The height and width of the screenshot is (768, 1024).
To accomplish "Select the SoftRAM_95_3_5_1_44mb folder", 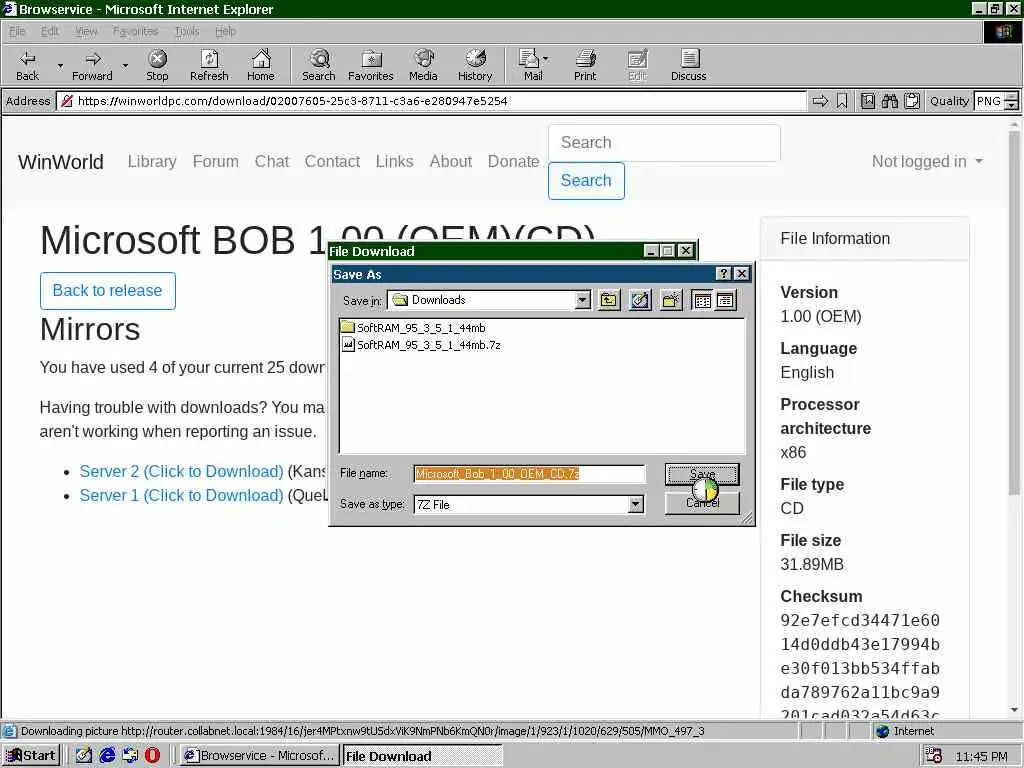I will tap(413, 328).
